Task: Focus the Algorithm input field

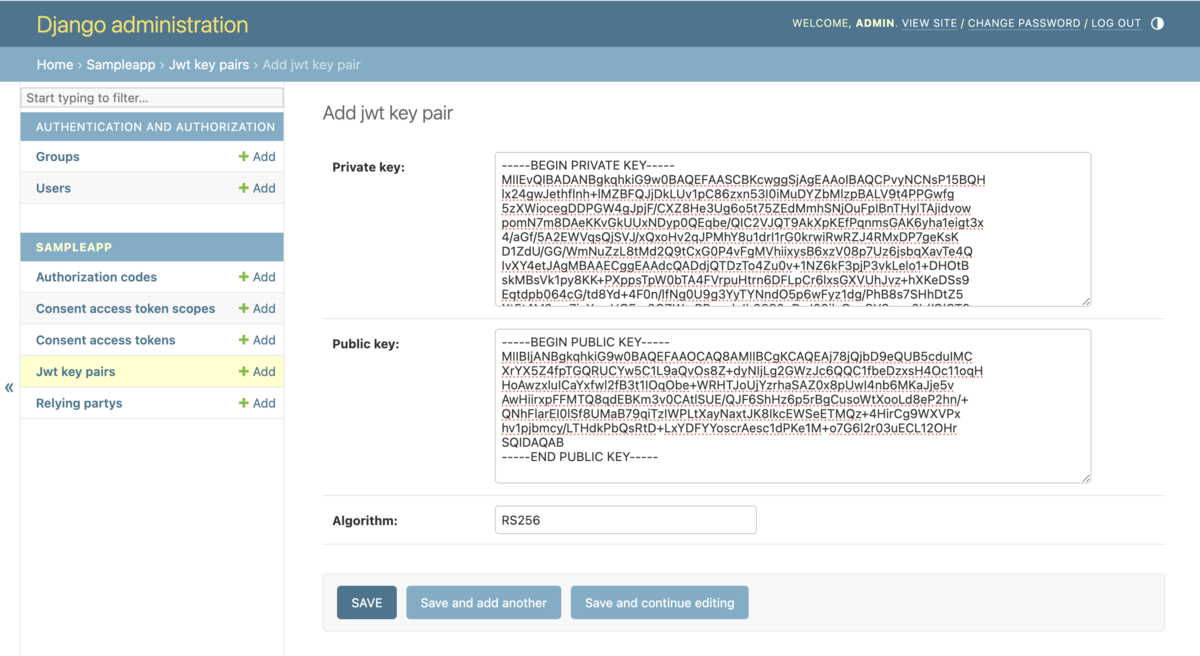Action: pyautogui.click(x=623, y=519)
